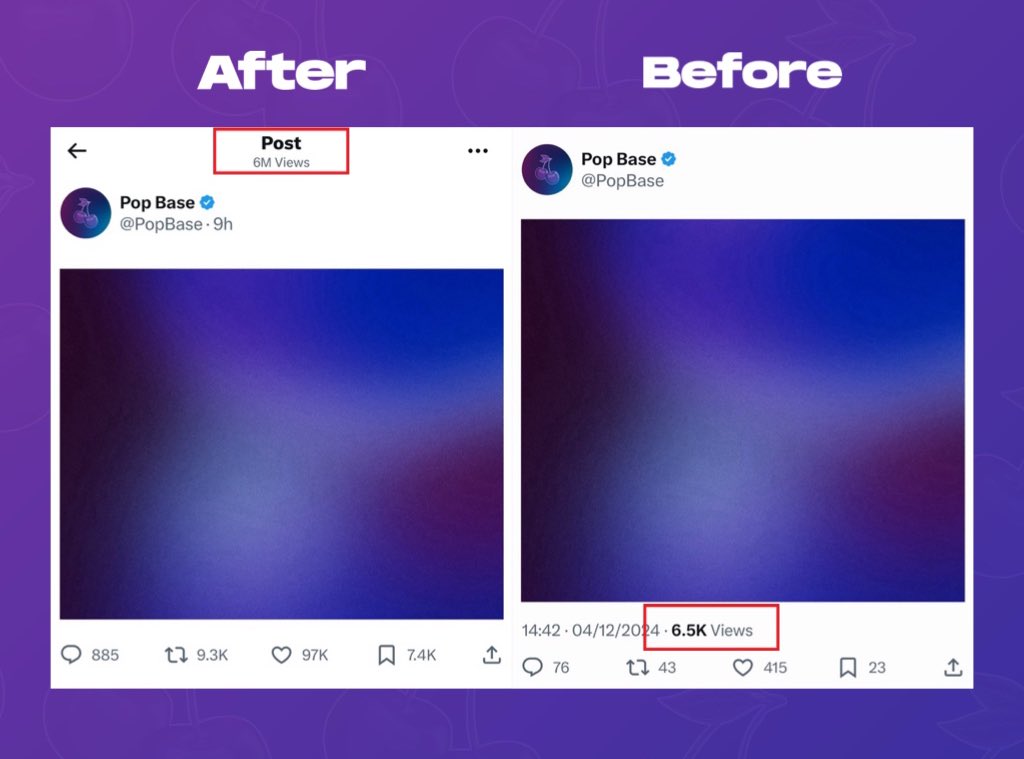
Task: Click the 14:42 · 04/12/2024 timestamp
Action: coord(590,630)
